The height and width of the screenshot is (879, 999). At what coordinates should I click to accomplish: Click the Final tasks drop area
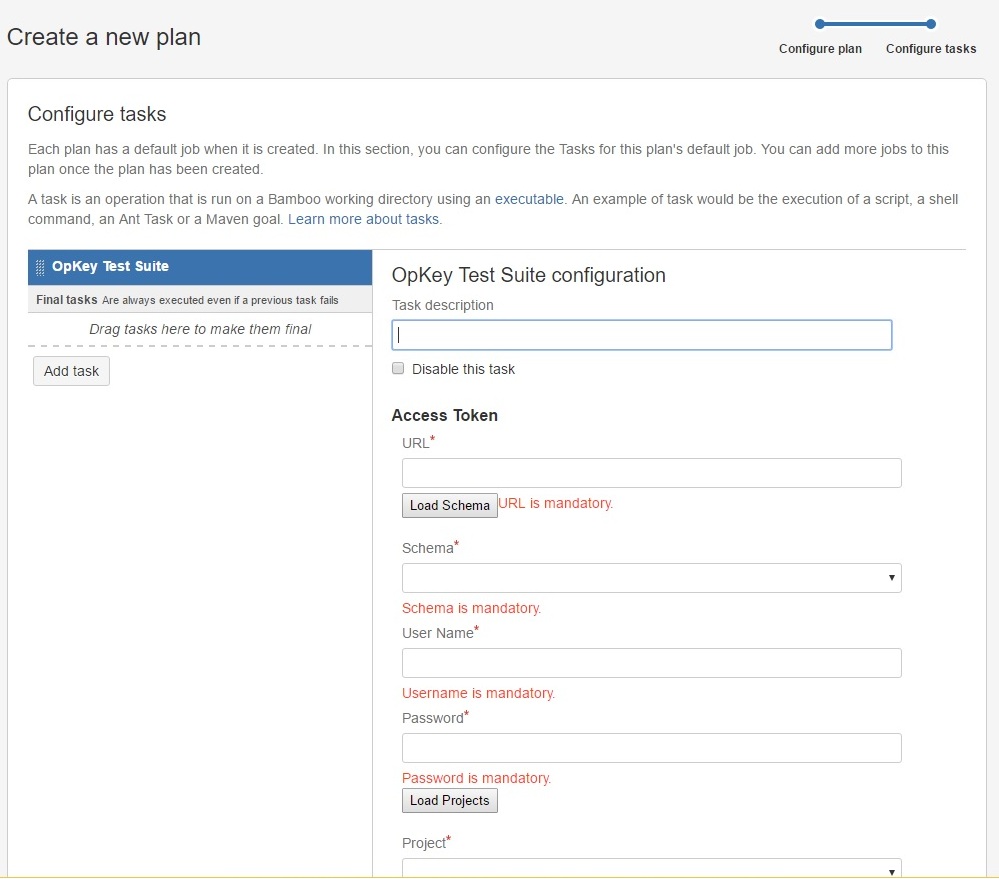tap(199, 329)
